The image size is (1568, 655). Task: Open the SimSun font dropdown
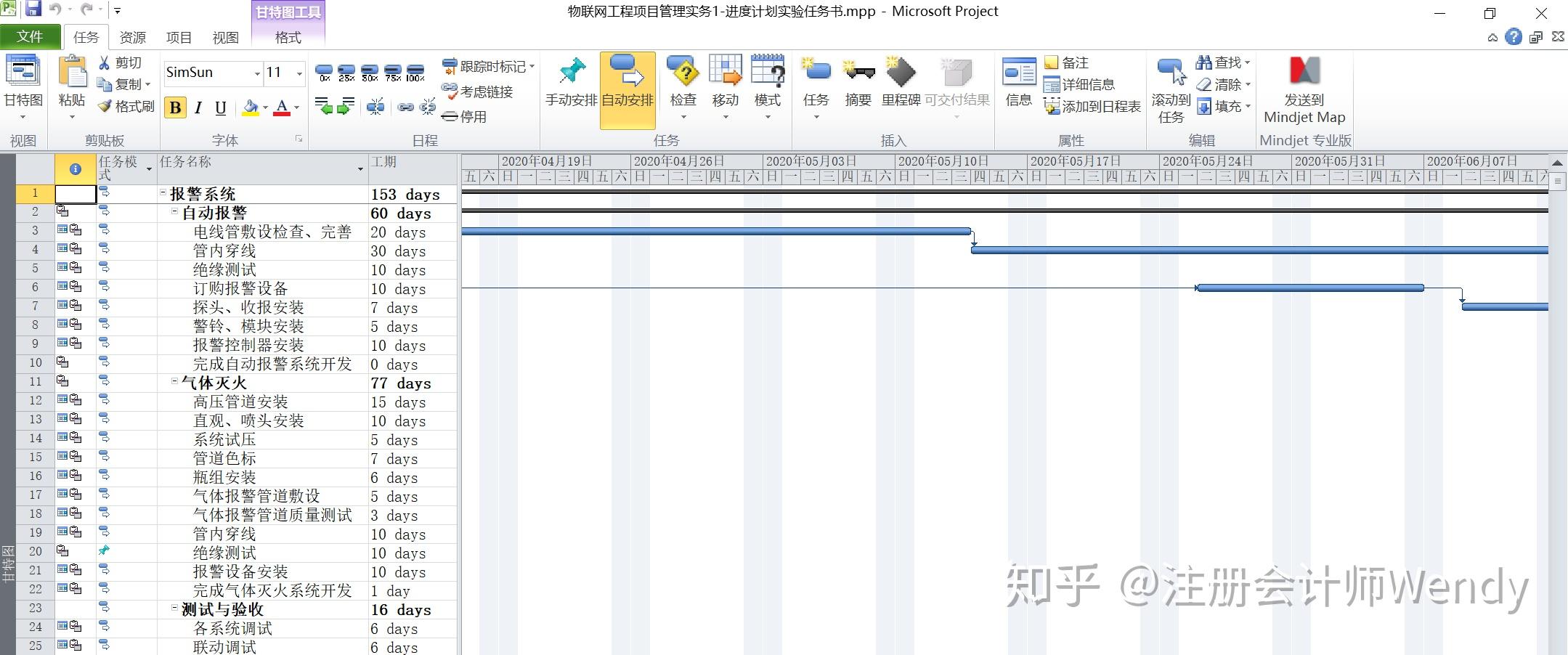[x=259, y=73]
